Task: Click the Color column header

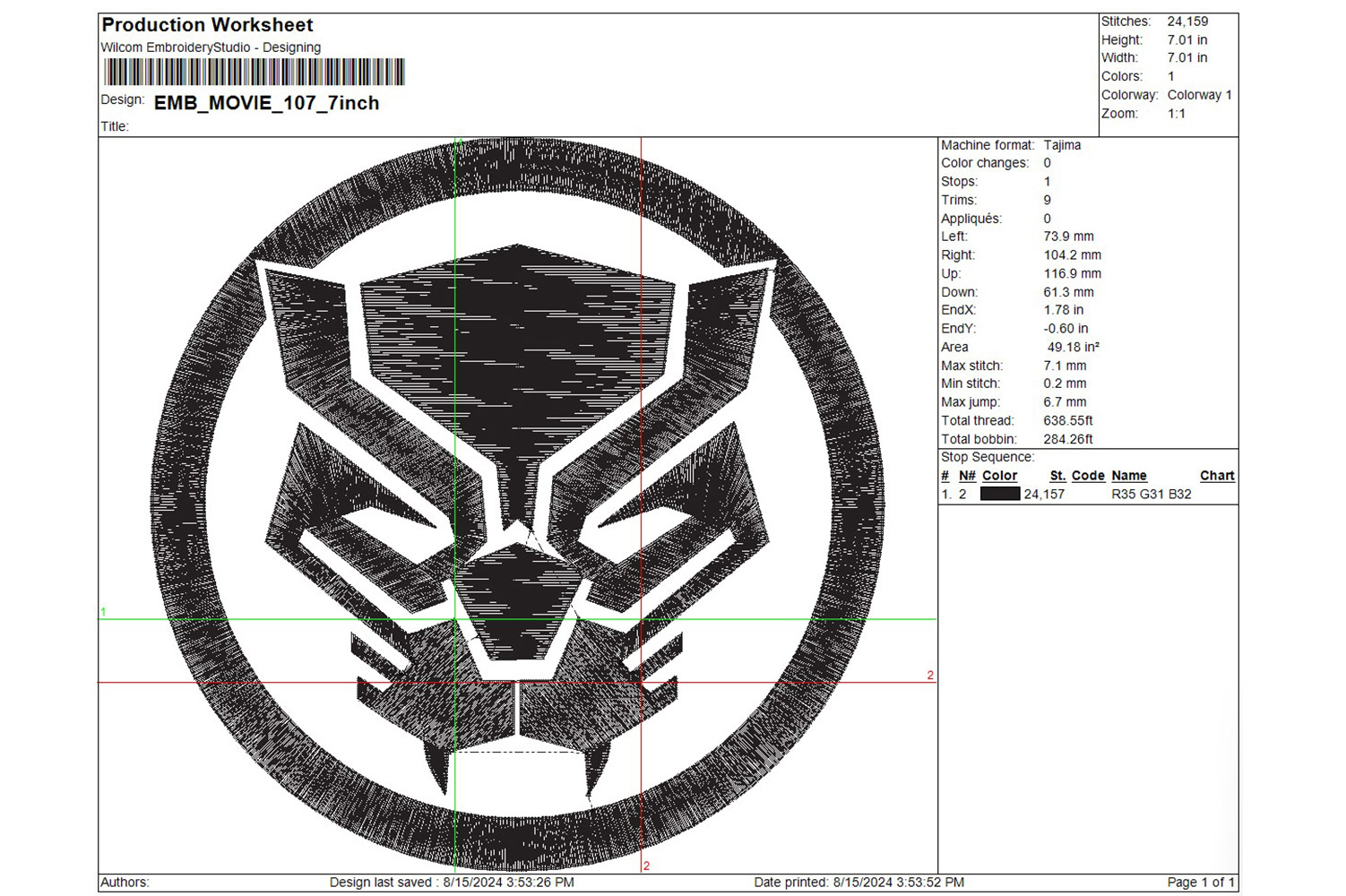Action: pyautogui.click(x=999, y=476)
